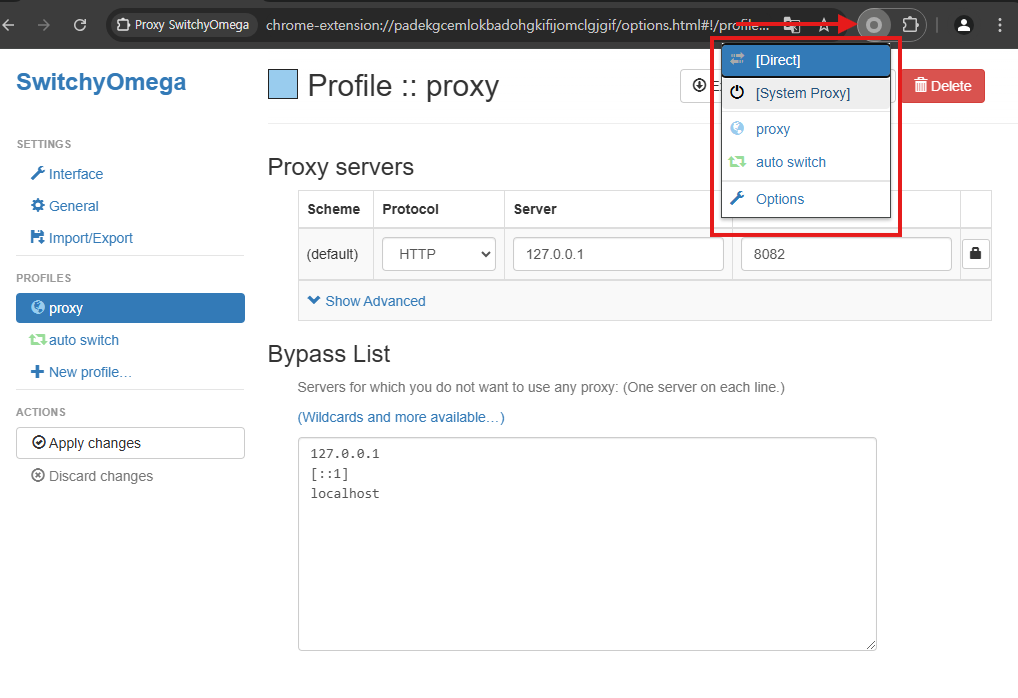Select the auto switch profile in sidebar

click(74, 340)
